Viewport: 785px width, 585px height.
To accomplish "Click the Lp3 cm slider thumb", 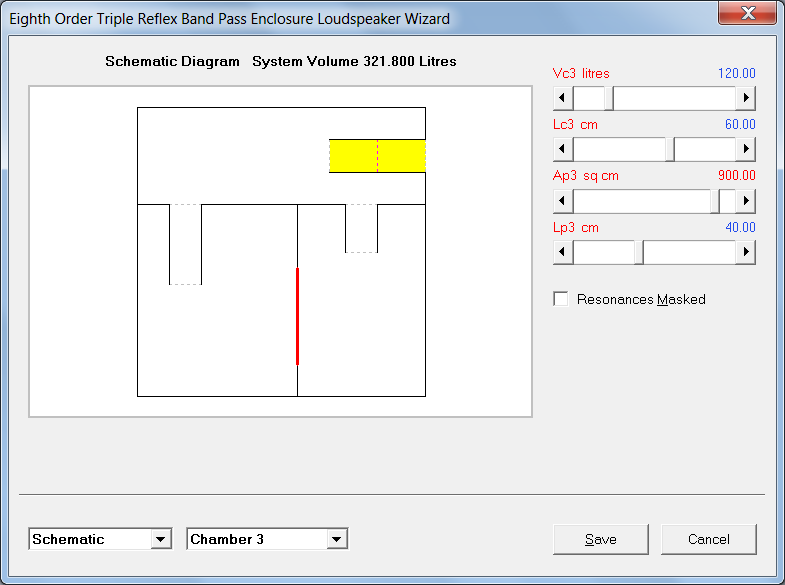I will point(639,252).
